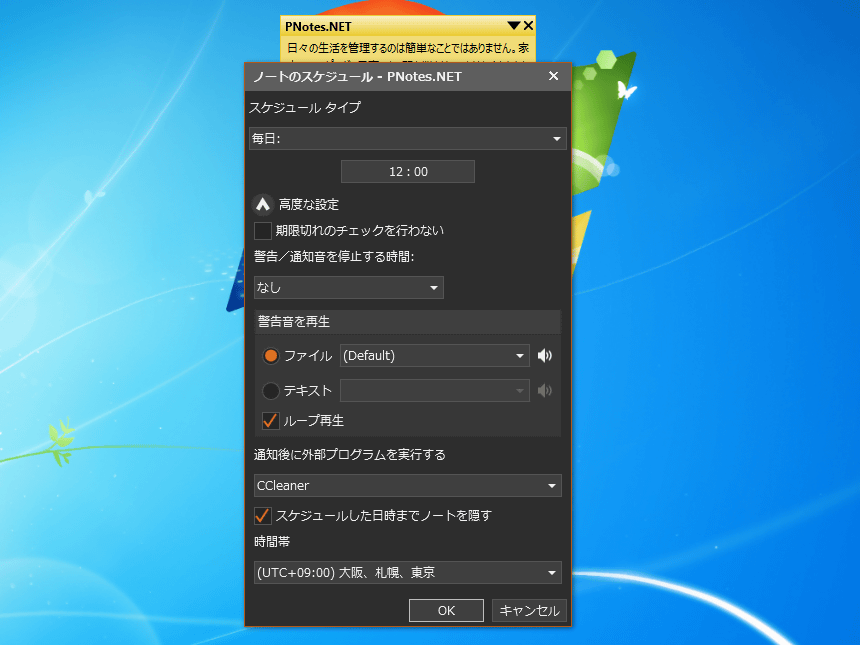Click the greyed-out speaker icon in the テキスト row
The width and height of the screenshot is (860, 645).
click(x=544, y=391)
